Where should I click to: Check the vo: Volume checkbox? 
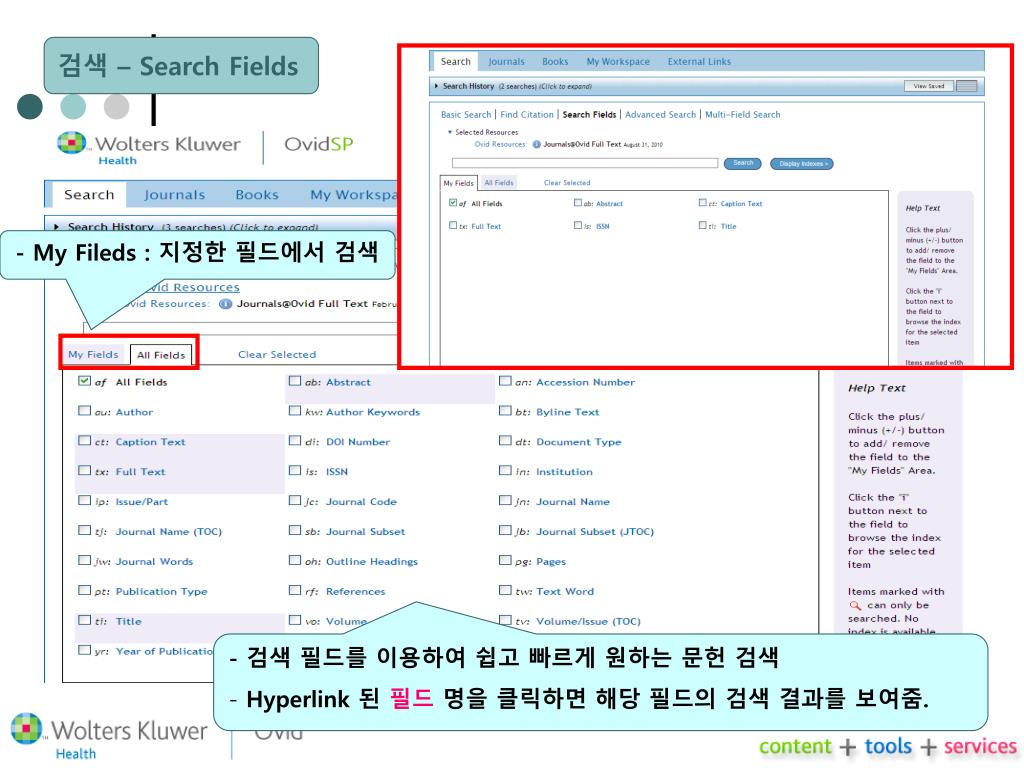[x=295, y=620]
